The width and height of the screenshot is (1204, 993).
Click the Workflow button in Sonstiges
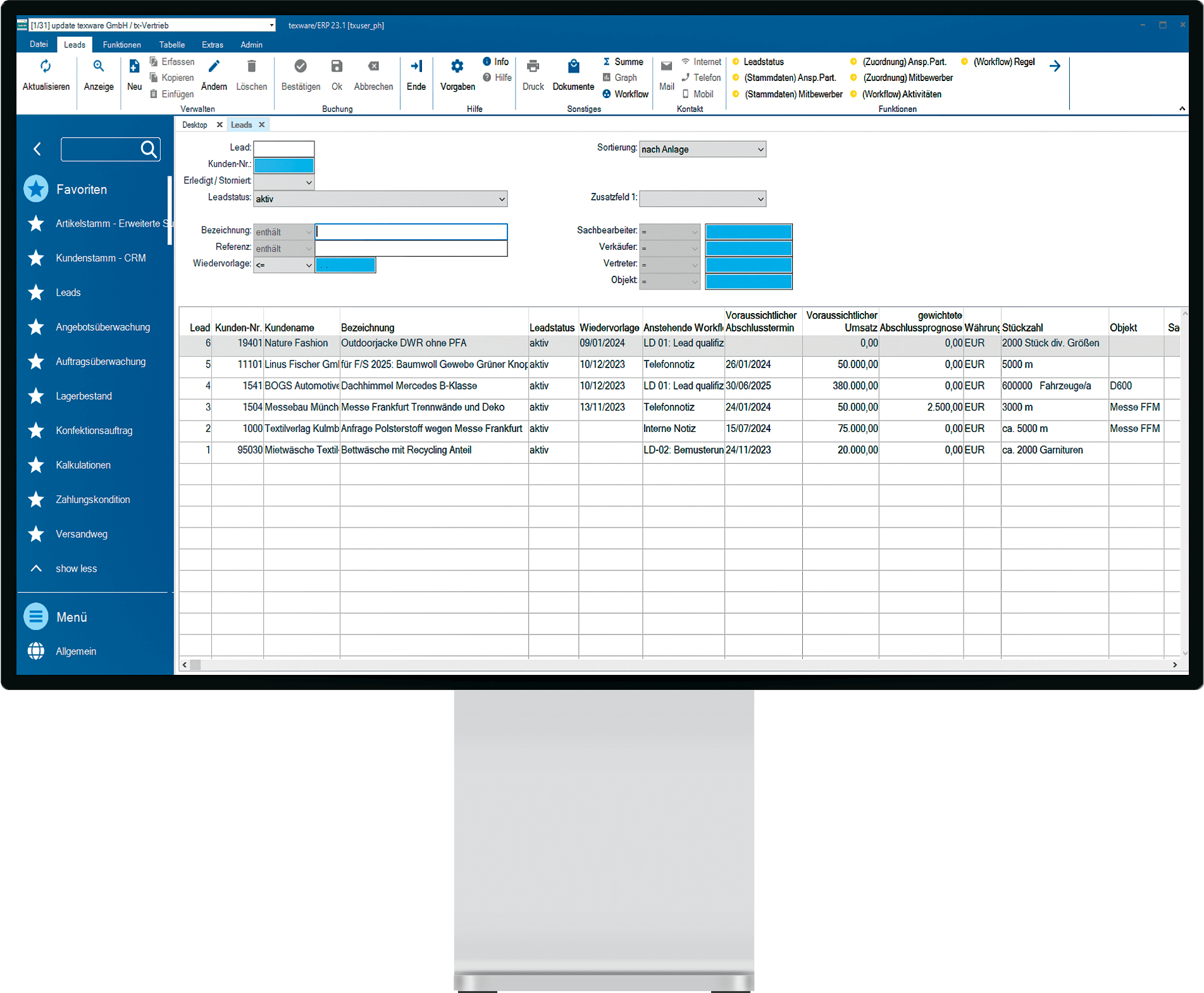[x=631, y=94]
